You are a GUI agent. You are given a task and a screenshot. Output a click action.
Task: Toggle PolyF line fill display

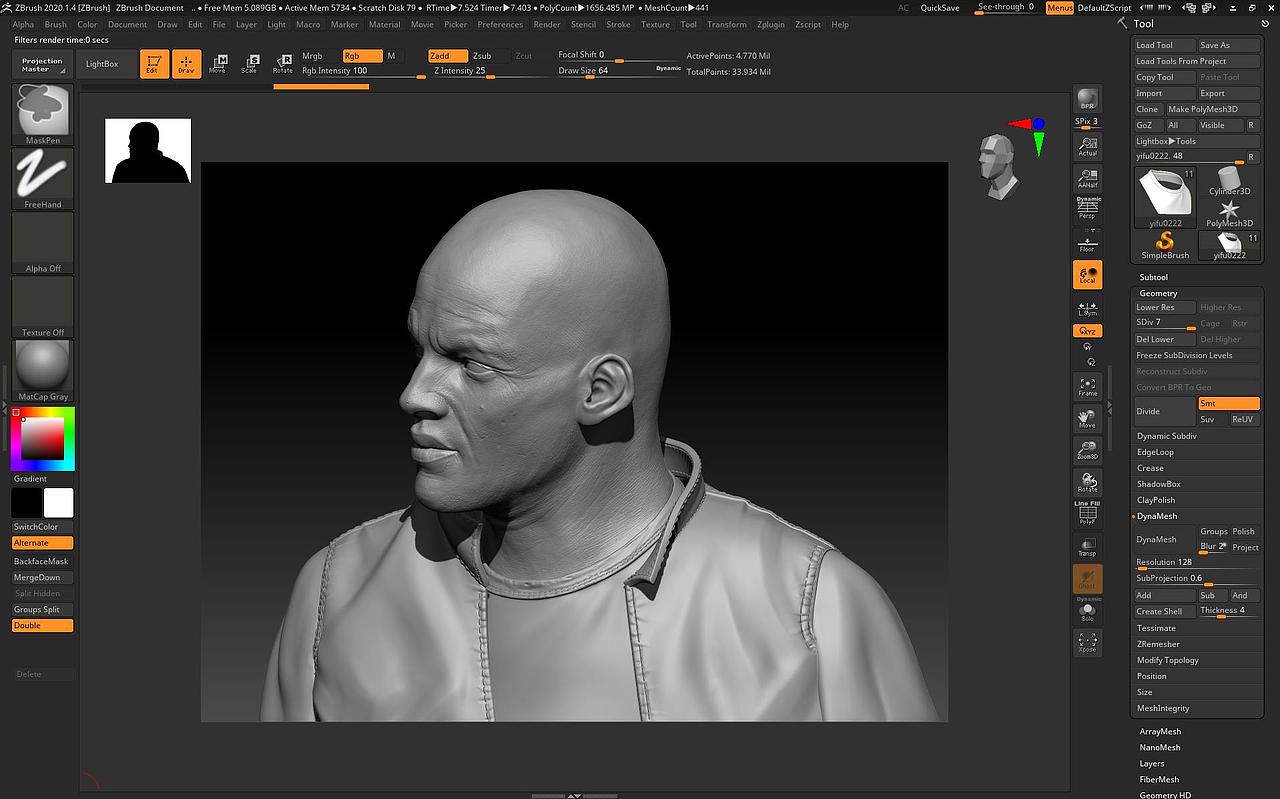[x=1087, y=513]
